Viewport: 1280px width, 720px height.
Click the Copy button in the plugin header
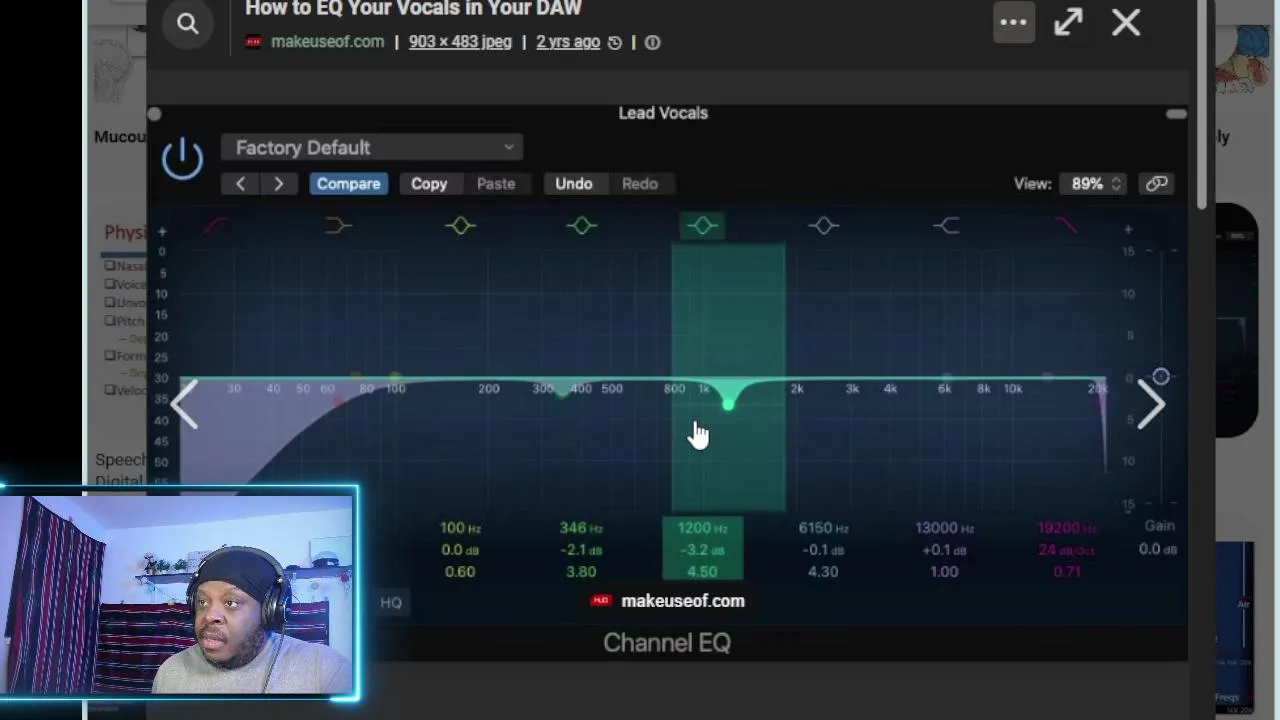(429, 184)
